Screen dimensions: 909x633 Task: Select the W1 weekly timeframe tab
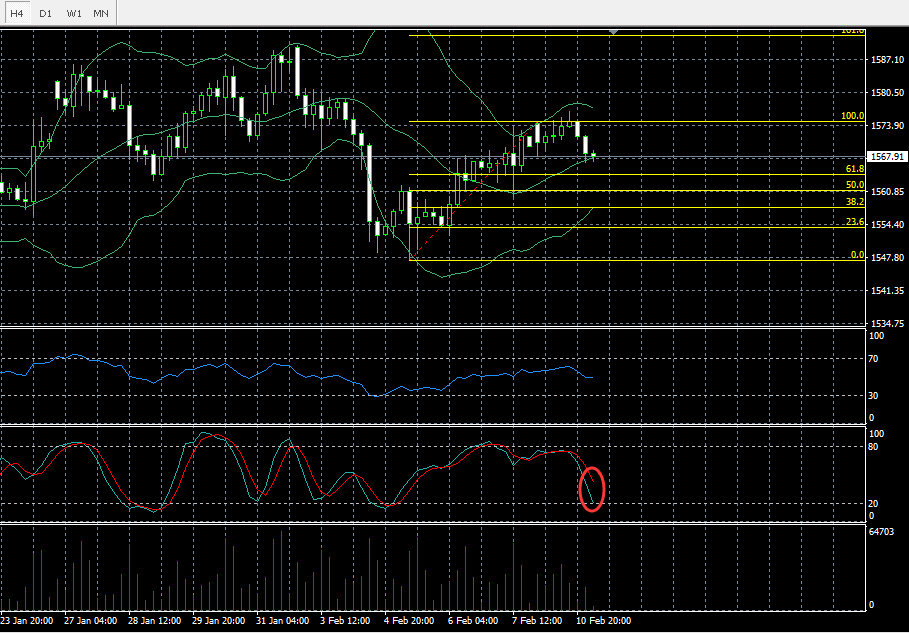click(74, 13)
